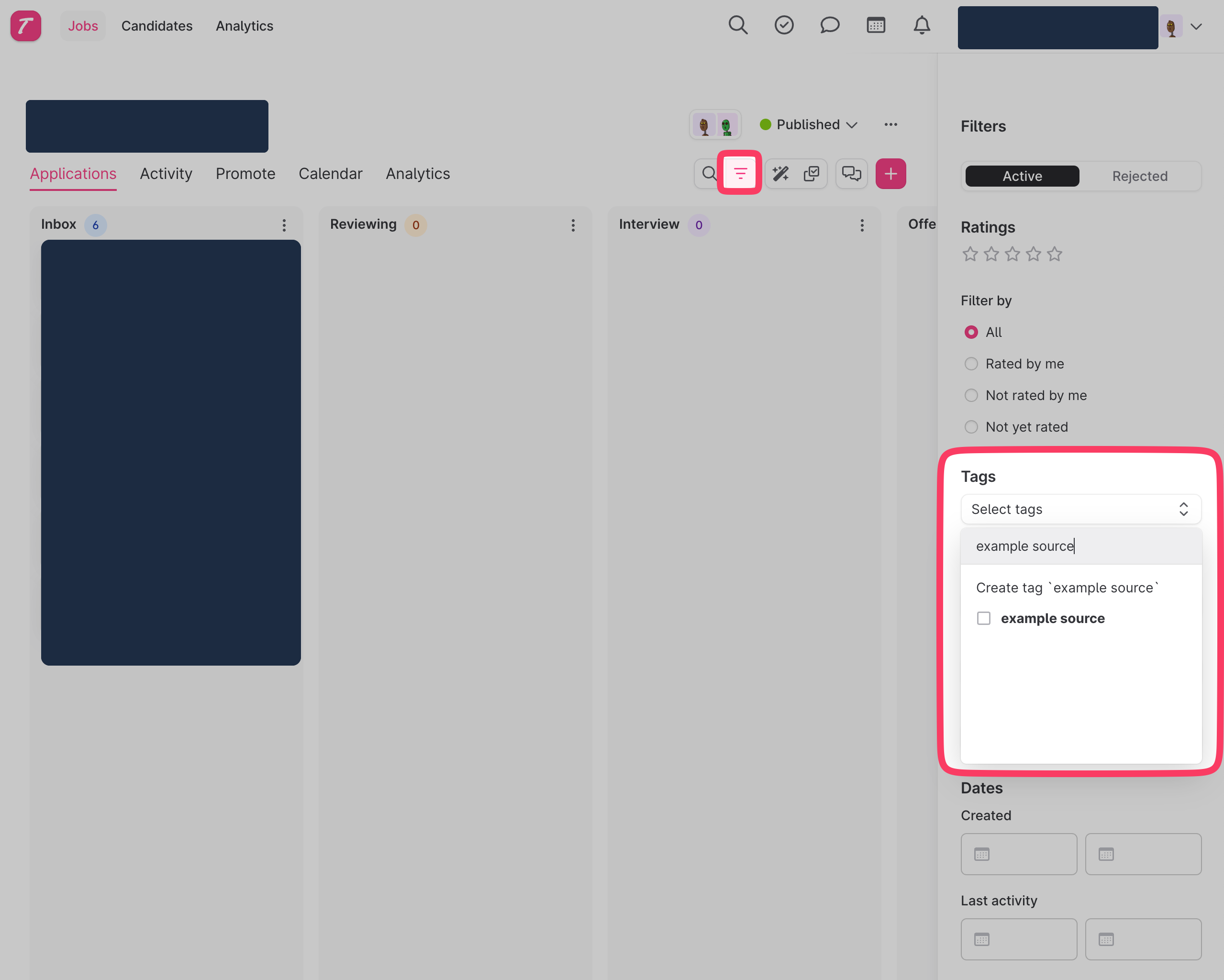1224x980 pixels.
Task: Click Create tag `example source` option
Action: [x=1068, y=587]
